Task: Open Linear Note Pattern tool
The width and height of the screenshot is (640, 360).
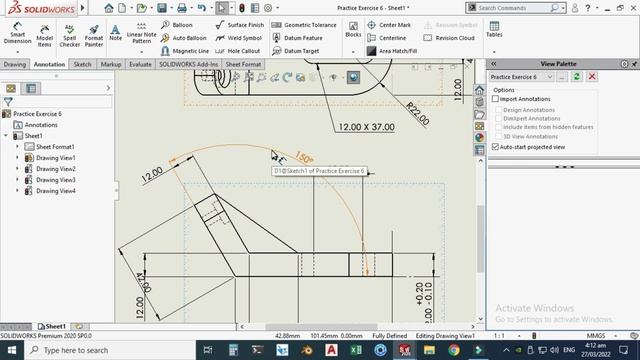Action: tap(141, 33)
